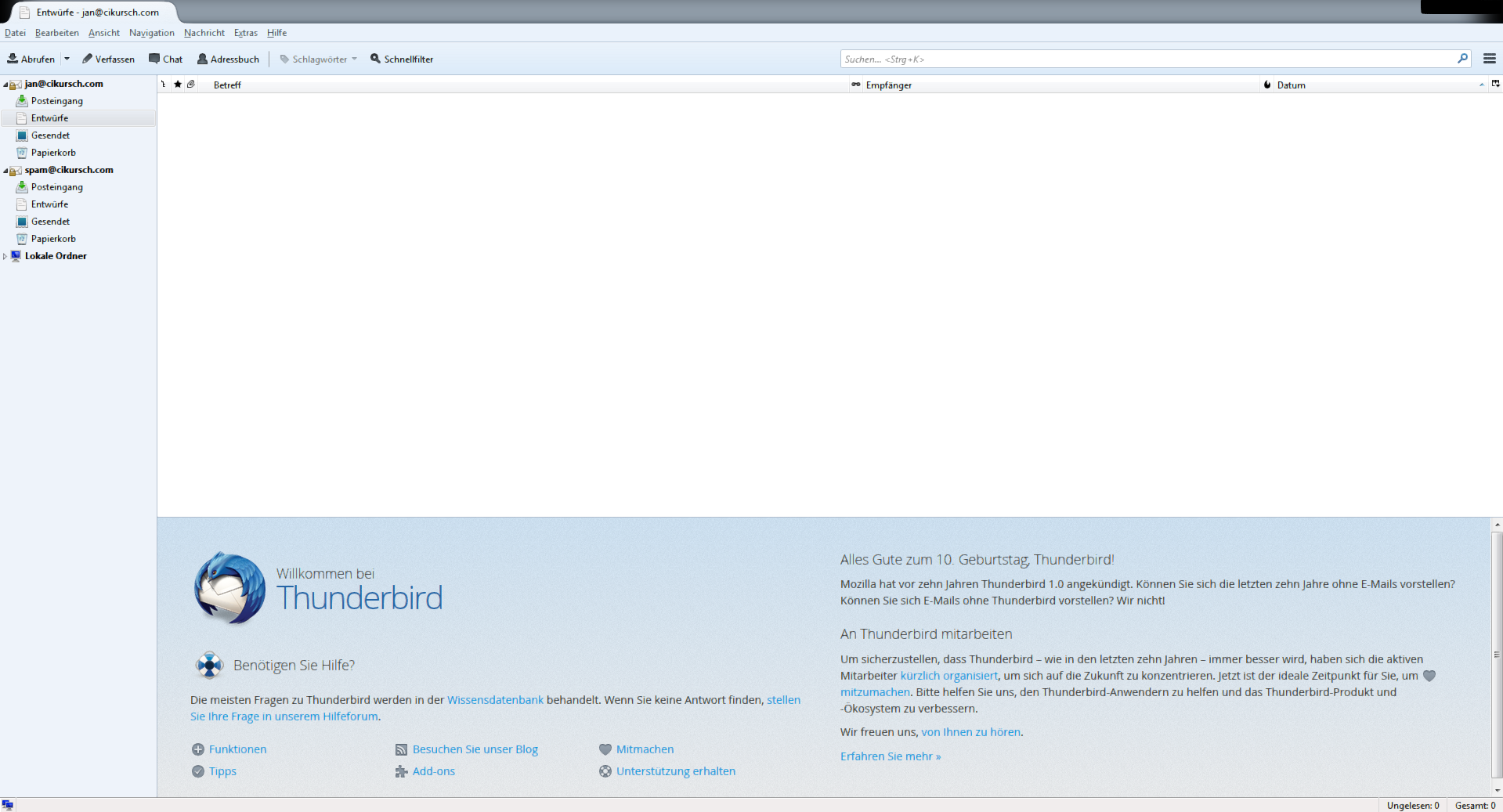Viewport: 1503px width, 812px height.
Task: Open Gesendet folder under jan@cikursch.com
Action: coord(50,135)
